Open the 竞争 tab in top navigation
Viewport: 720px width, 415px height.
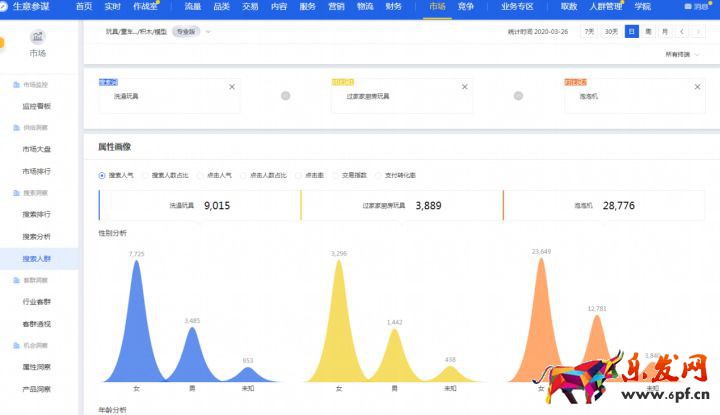pyautogui.click(x=465, y=6)
